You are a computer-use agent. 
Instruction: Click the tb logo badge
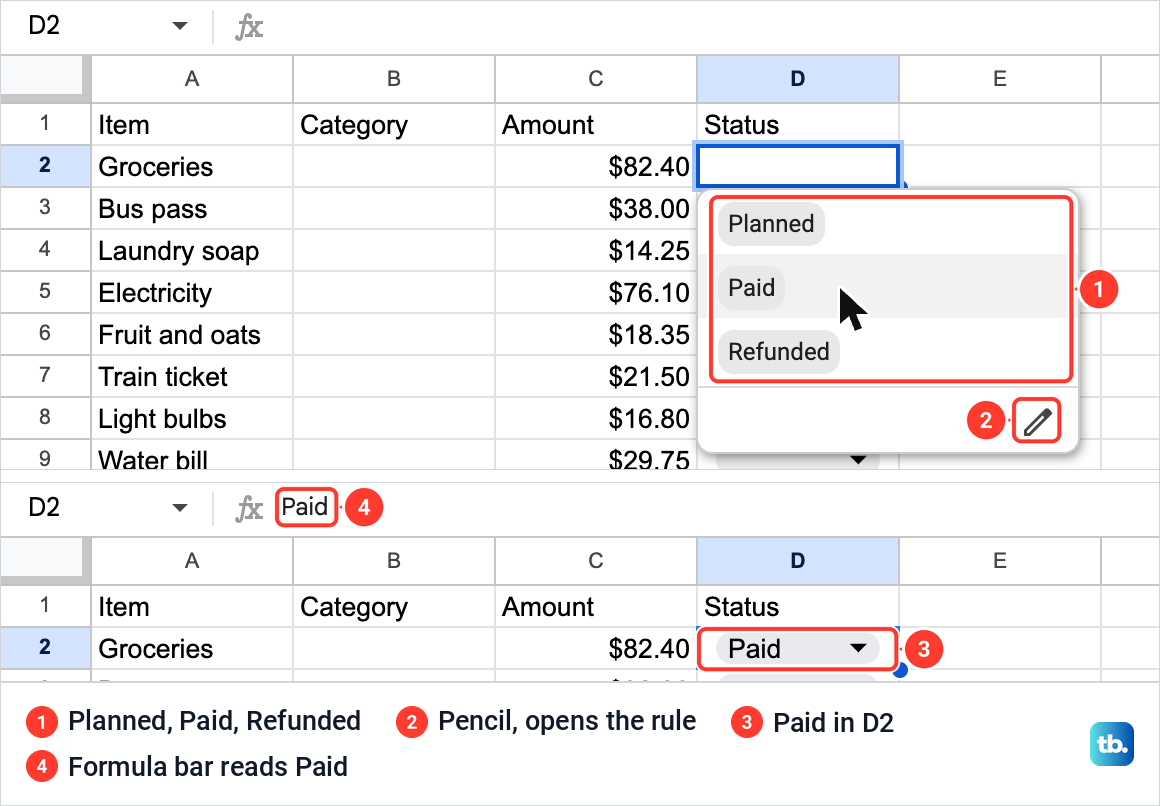(1111, 744)
